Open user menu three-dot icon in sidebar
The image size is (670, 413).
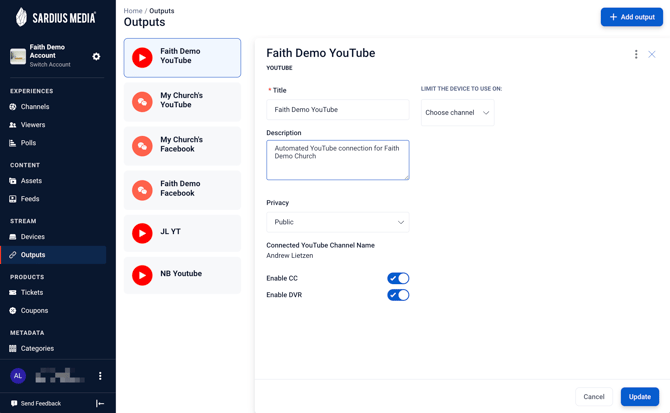100,376
